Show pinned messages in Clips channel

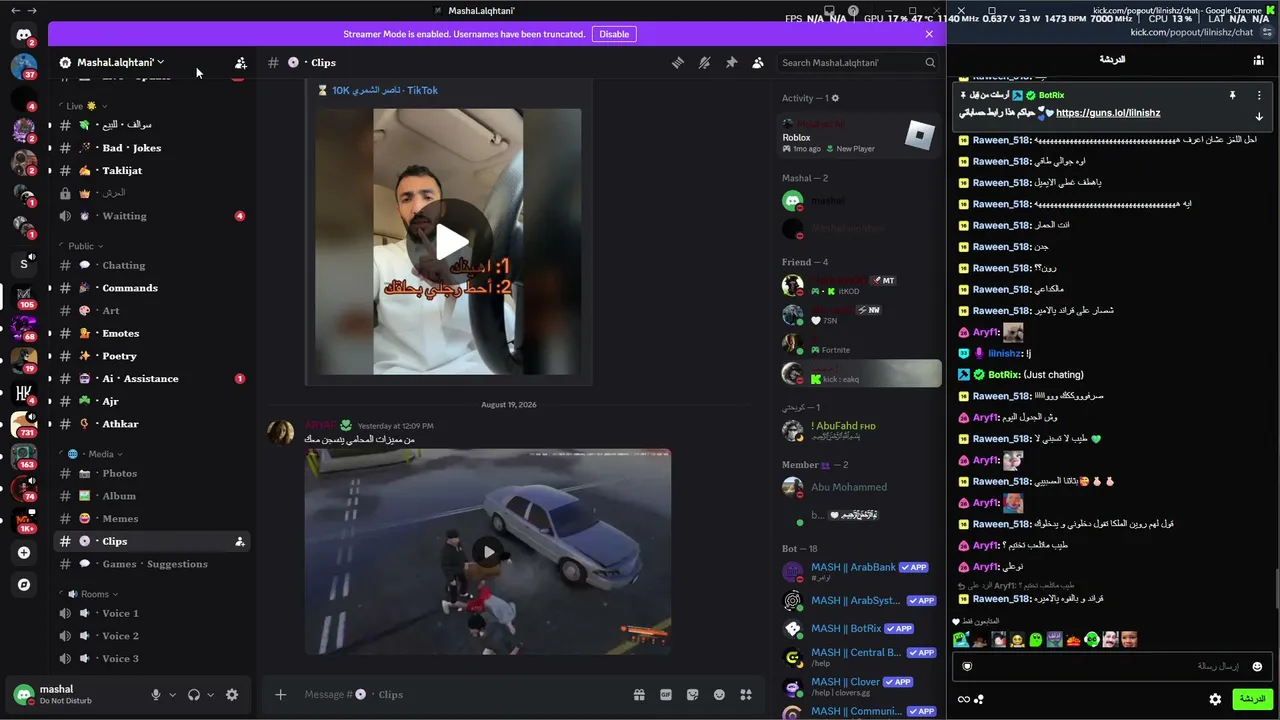[x=731, y=62]
